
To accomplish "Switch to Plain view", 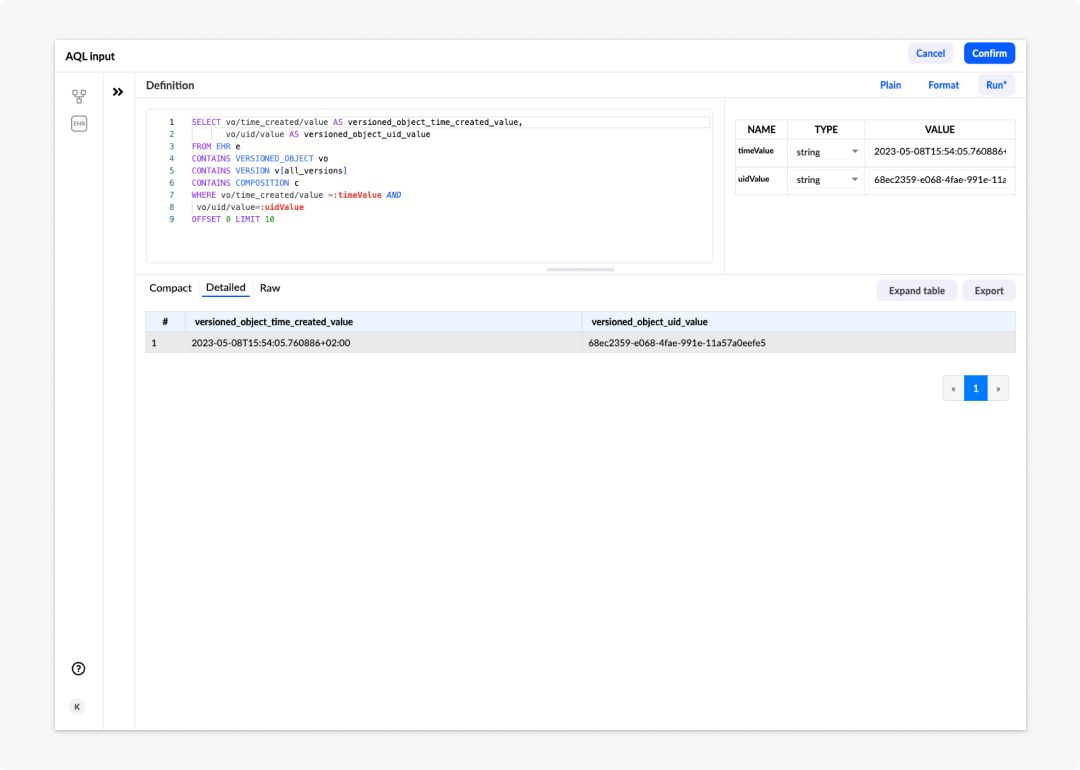I will pos(890,85).
